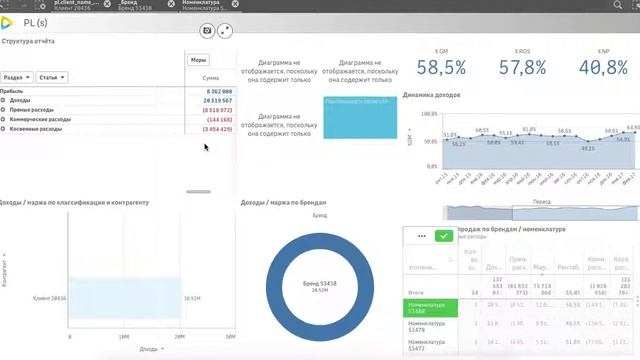
Task: Click the red (144 160) value
Action: pyautogui.click(x=220, y=120)
